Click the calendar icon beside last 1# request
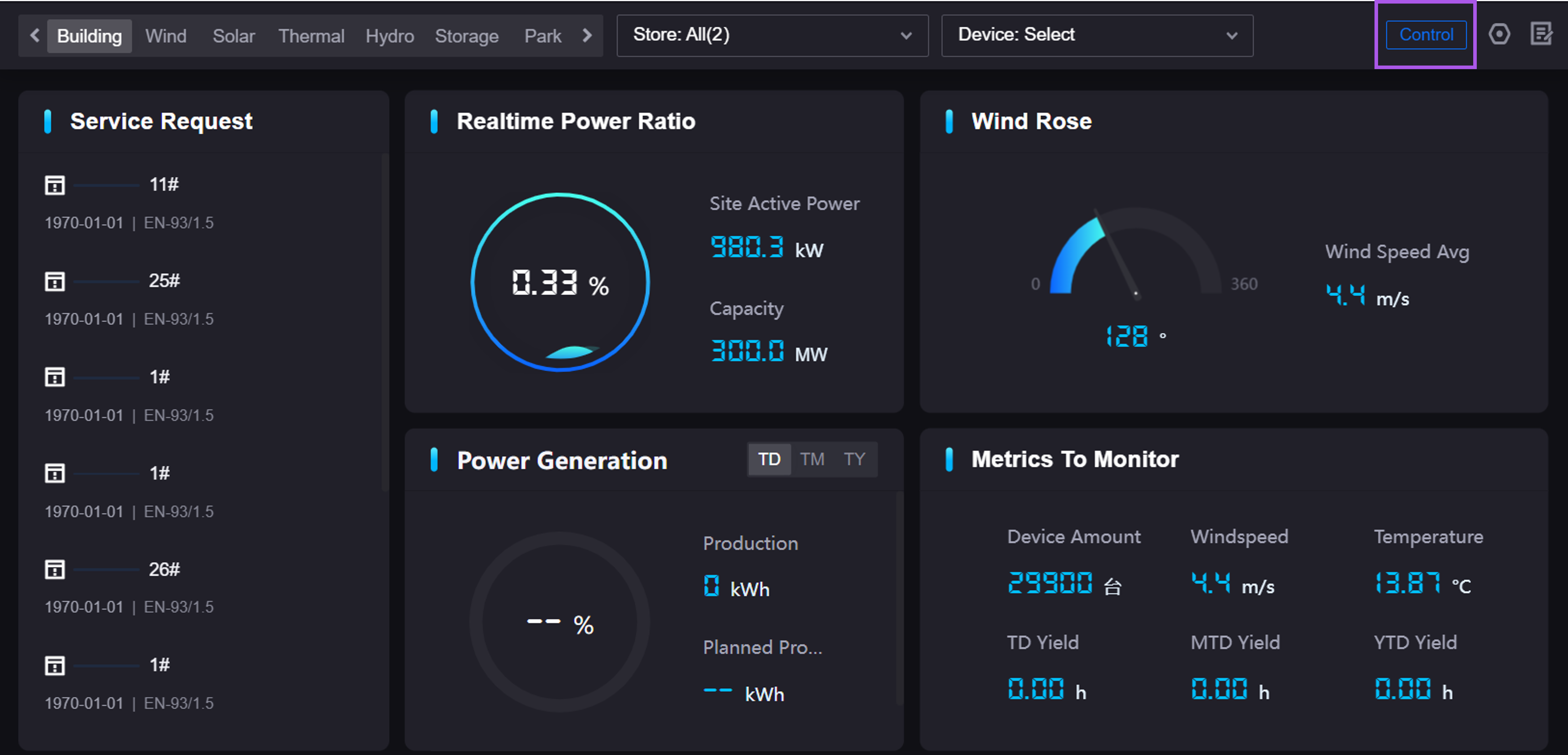The height and width of the screenshot is (755, 1568). coord(55,666)
